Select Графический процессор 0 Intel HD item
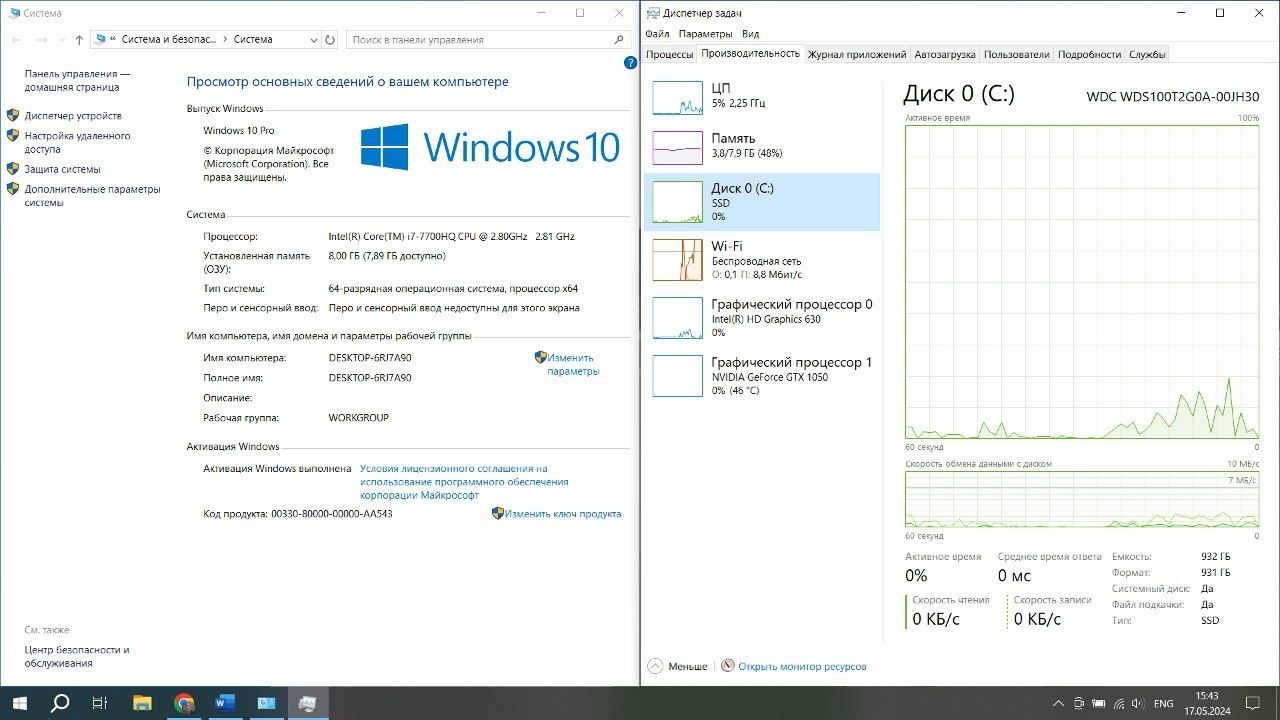The width and height of the screenshot is (1280, 720). pos(763,318)
